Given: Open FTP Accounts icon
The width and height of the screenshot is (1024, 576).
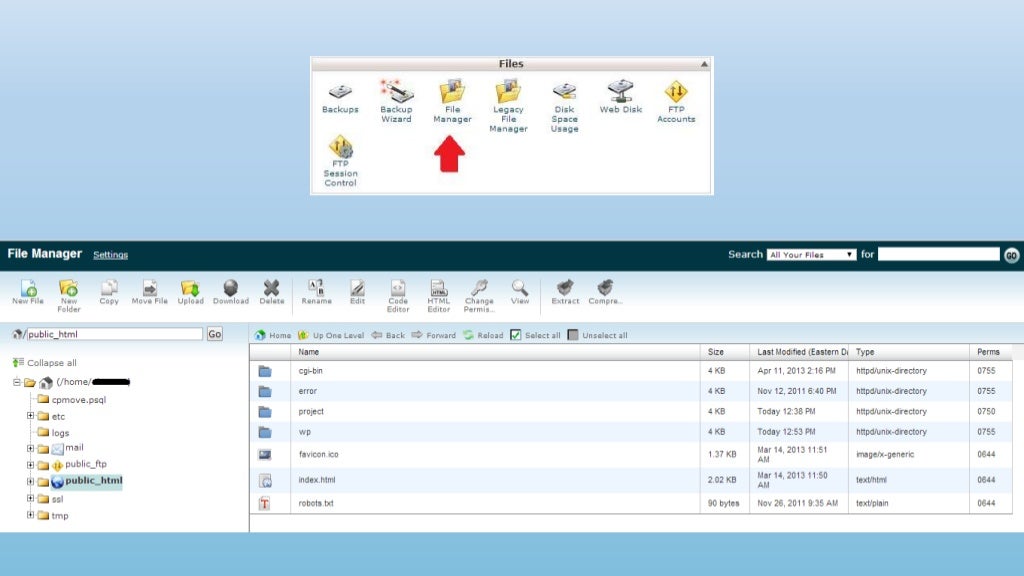Looking at the screenshot, I should tap(676, 93).
